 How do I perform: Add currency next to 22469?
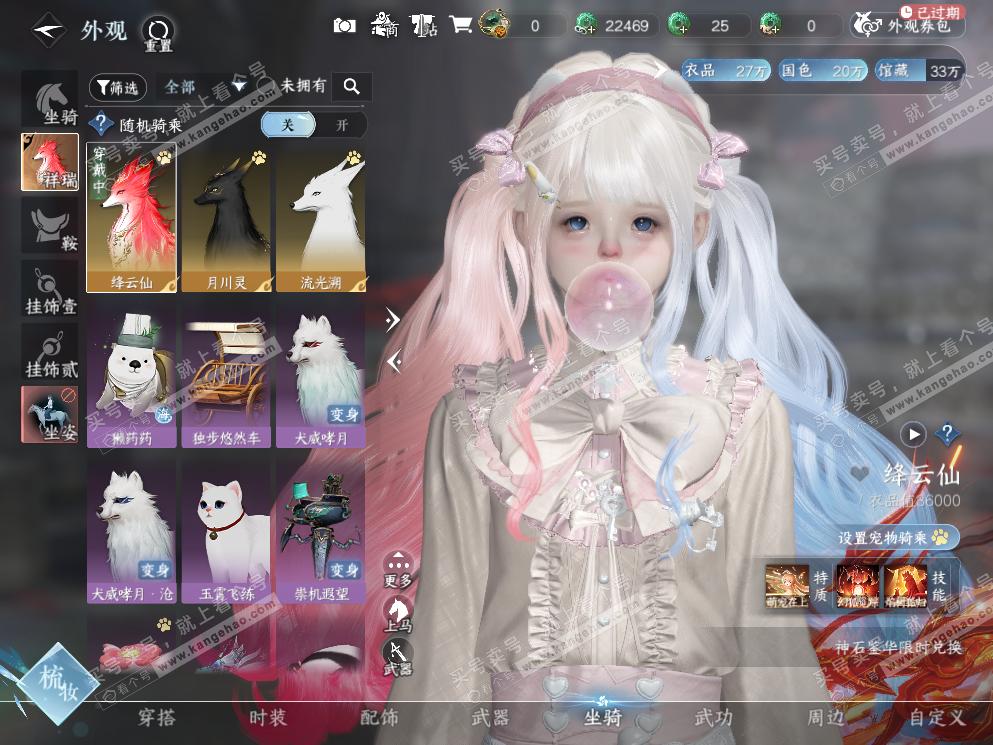[x=586, y=25]
